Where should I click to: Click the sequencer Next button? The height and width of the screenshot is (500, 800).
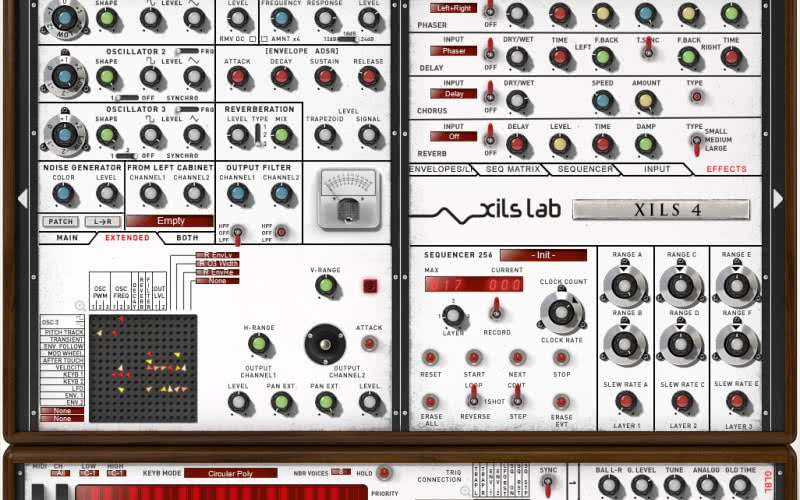pyautogui.click(x=517, y=357)
